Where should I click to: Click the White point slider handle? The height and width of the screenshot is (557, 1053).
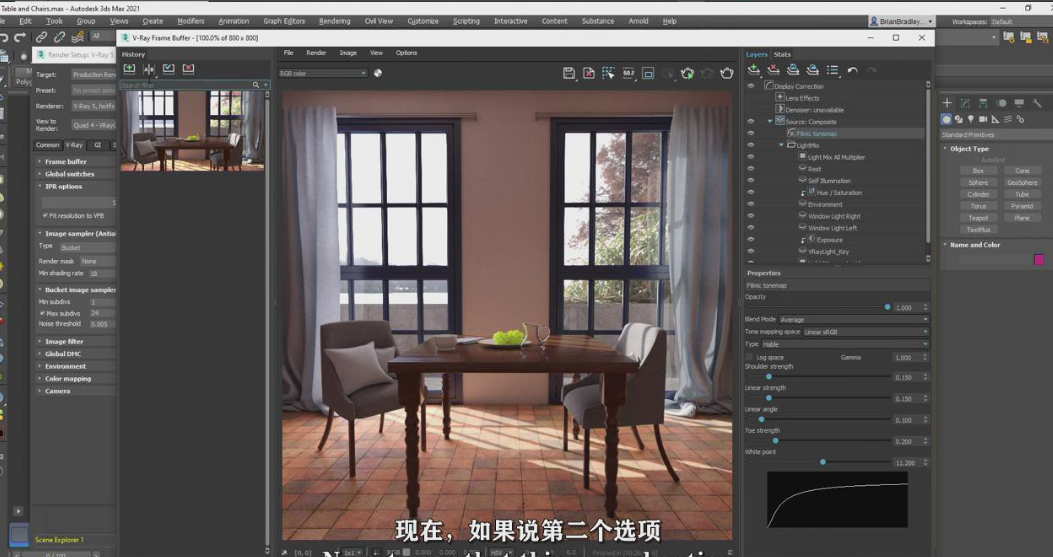(x=823, y=462)
